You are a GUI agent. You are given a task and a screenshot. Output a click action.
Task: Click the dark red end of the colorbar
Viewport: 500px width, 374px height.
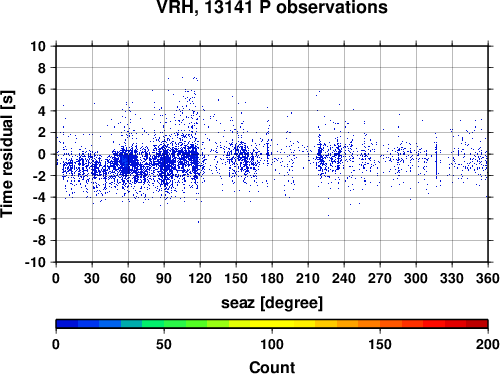[477, 324]
